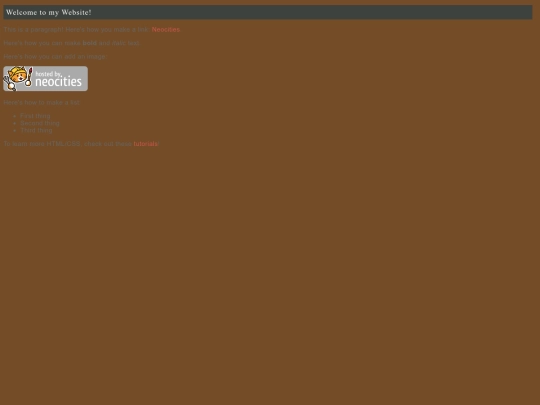Click the bold word in second paragraph
This screenshot has width=540, height=405.
[x=90, y=43]
